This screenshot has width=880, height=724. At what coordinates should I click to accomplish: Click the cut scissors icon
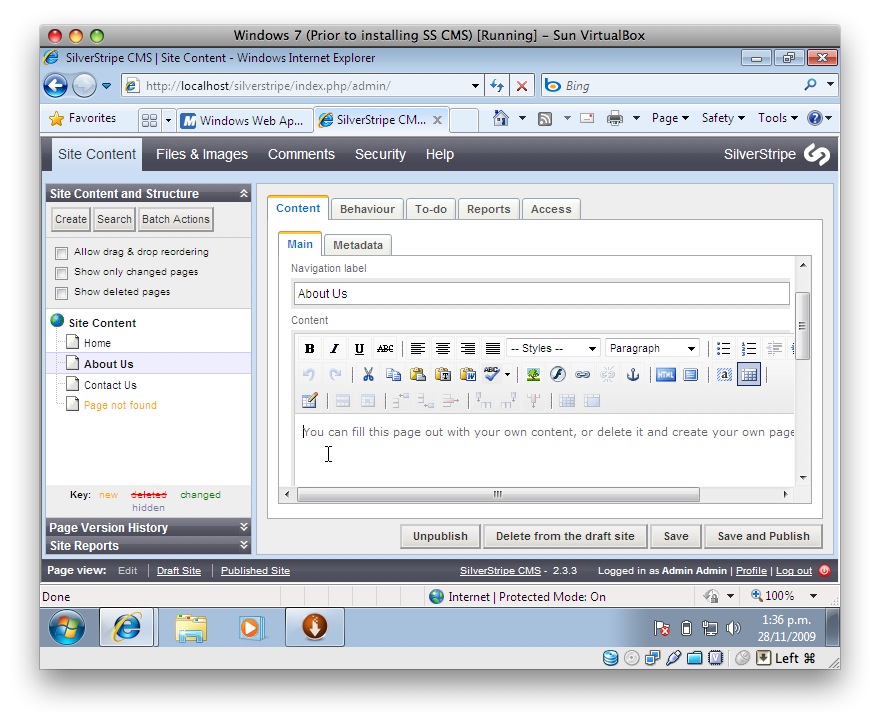point(368,375)
